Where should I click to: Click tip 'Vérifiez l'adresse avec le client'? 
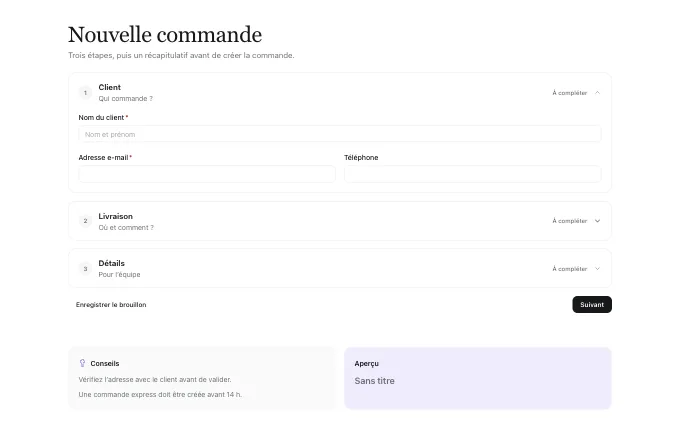(x=155, y=379)
